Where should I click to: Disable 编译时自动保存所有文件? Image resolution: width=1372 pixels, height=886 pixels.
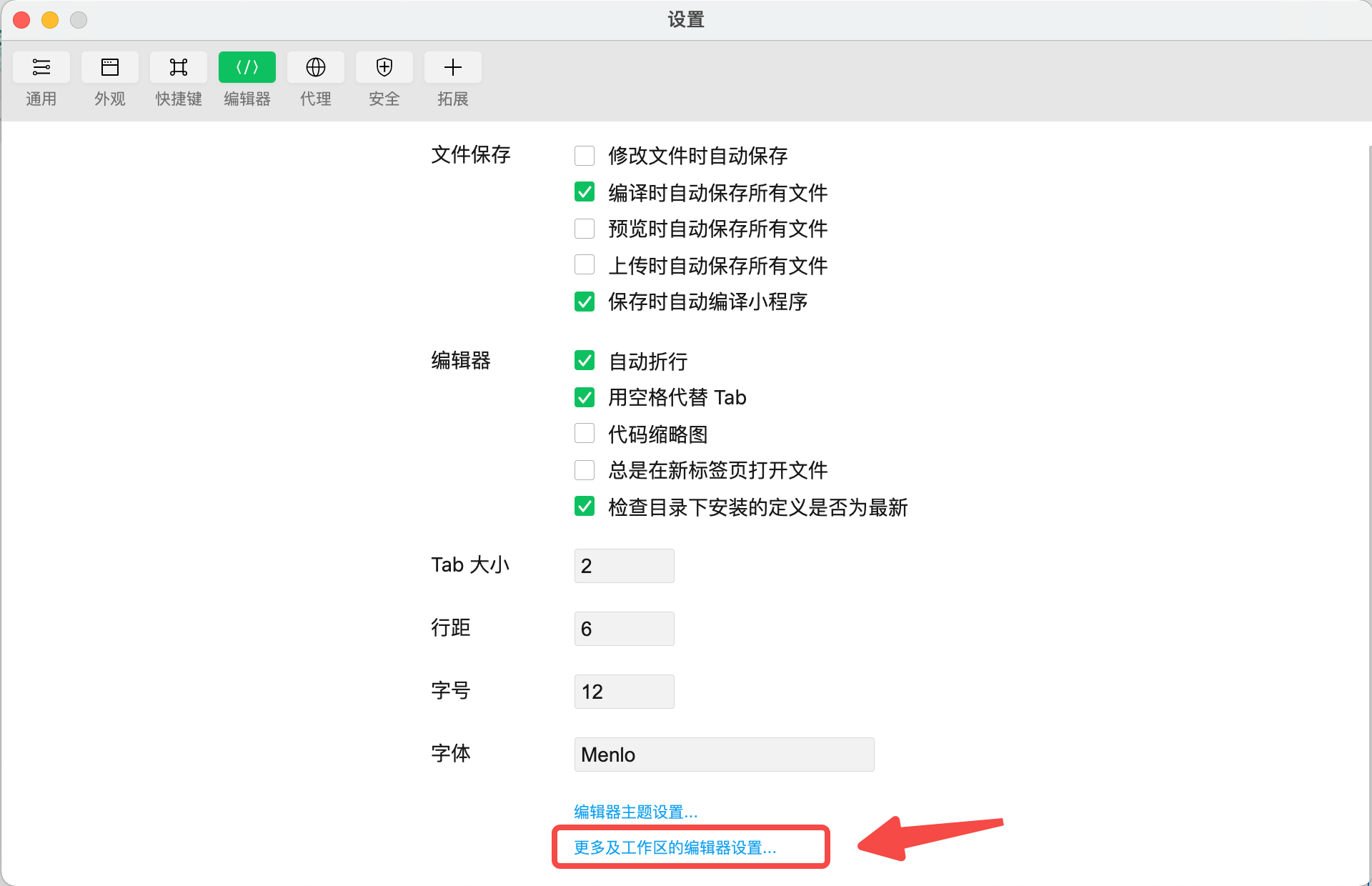[585, 192]
